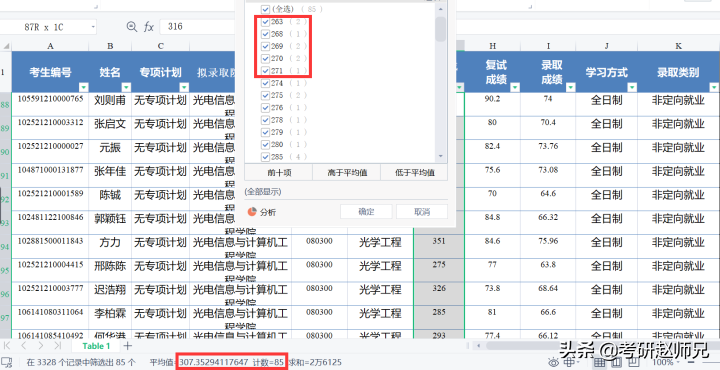Open the filter dropdown for 复试成绩
This screenshot has height=370, width=720.
pos(515,87)
